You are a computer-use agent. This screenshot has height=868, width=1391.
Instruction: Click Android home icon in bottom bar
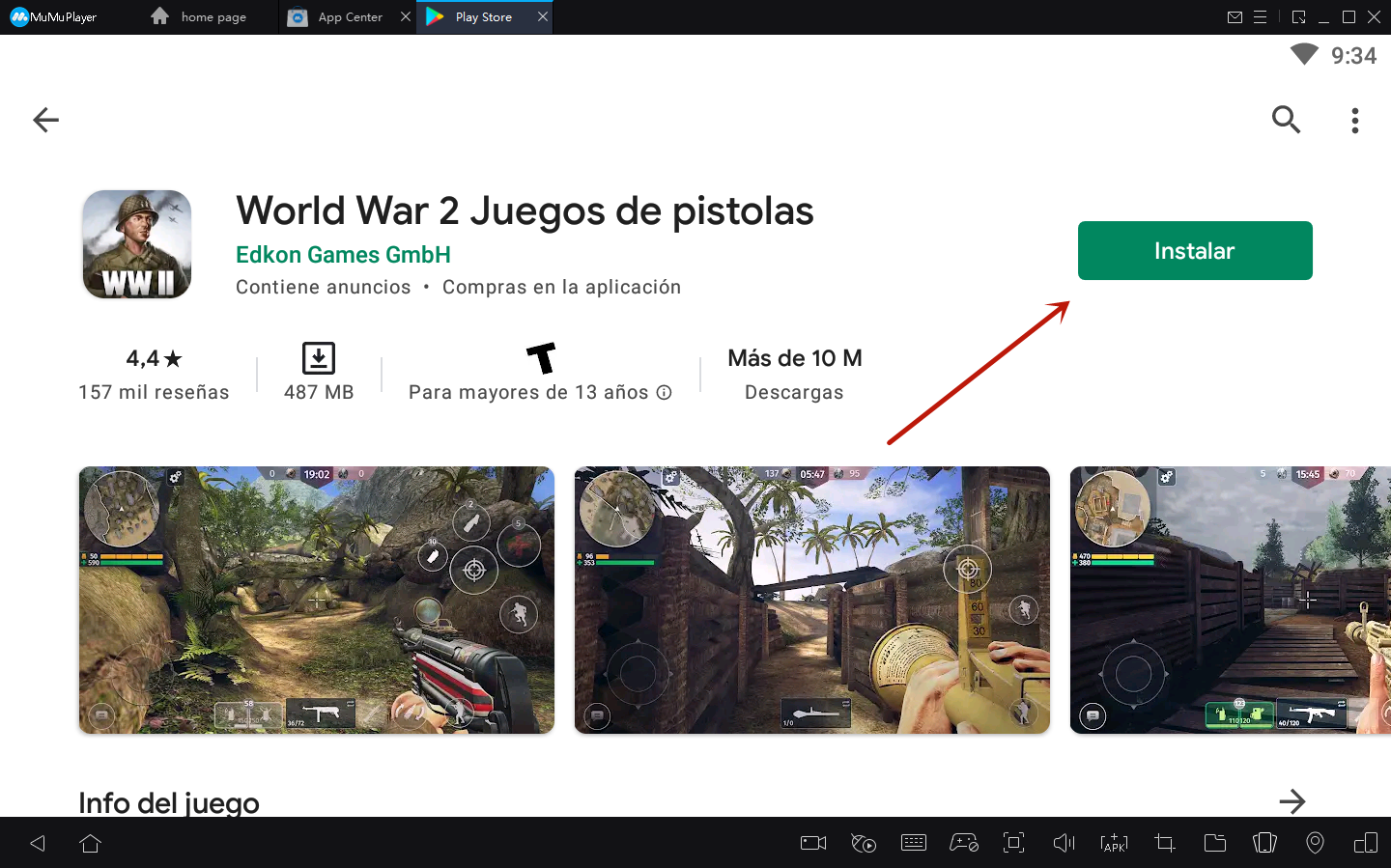point(91,844)
